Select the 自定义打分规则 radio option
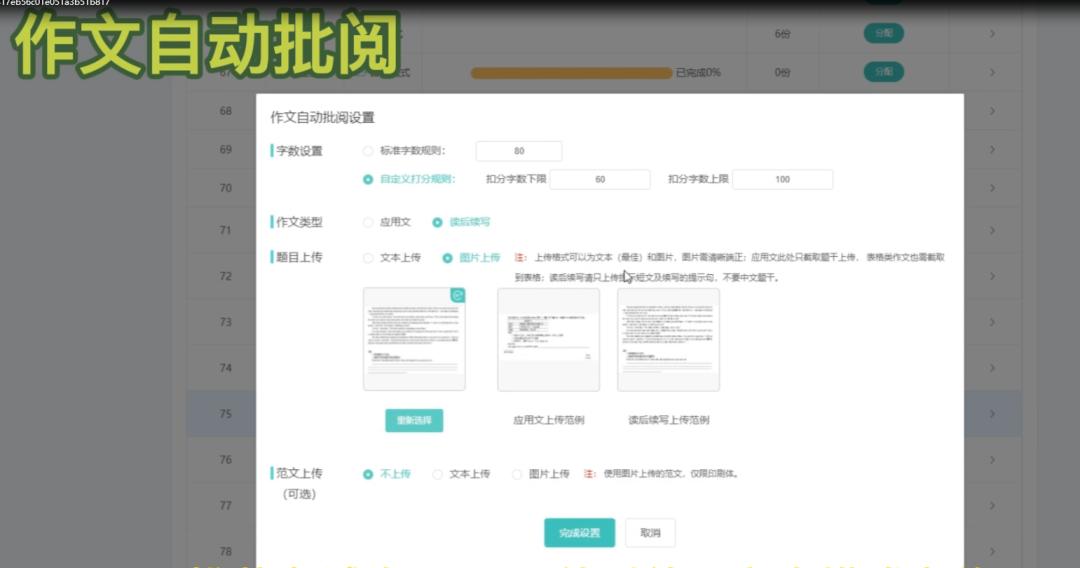Viewport: 1080px width, 568px height. [368, 179]
